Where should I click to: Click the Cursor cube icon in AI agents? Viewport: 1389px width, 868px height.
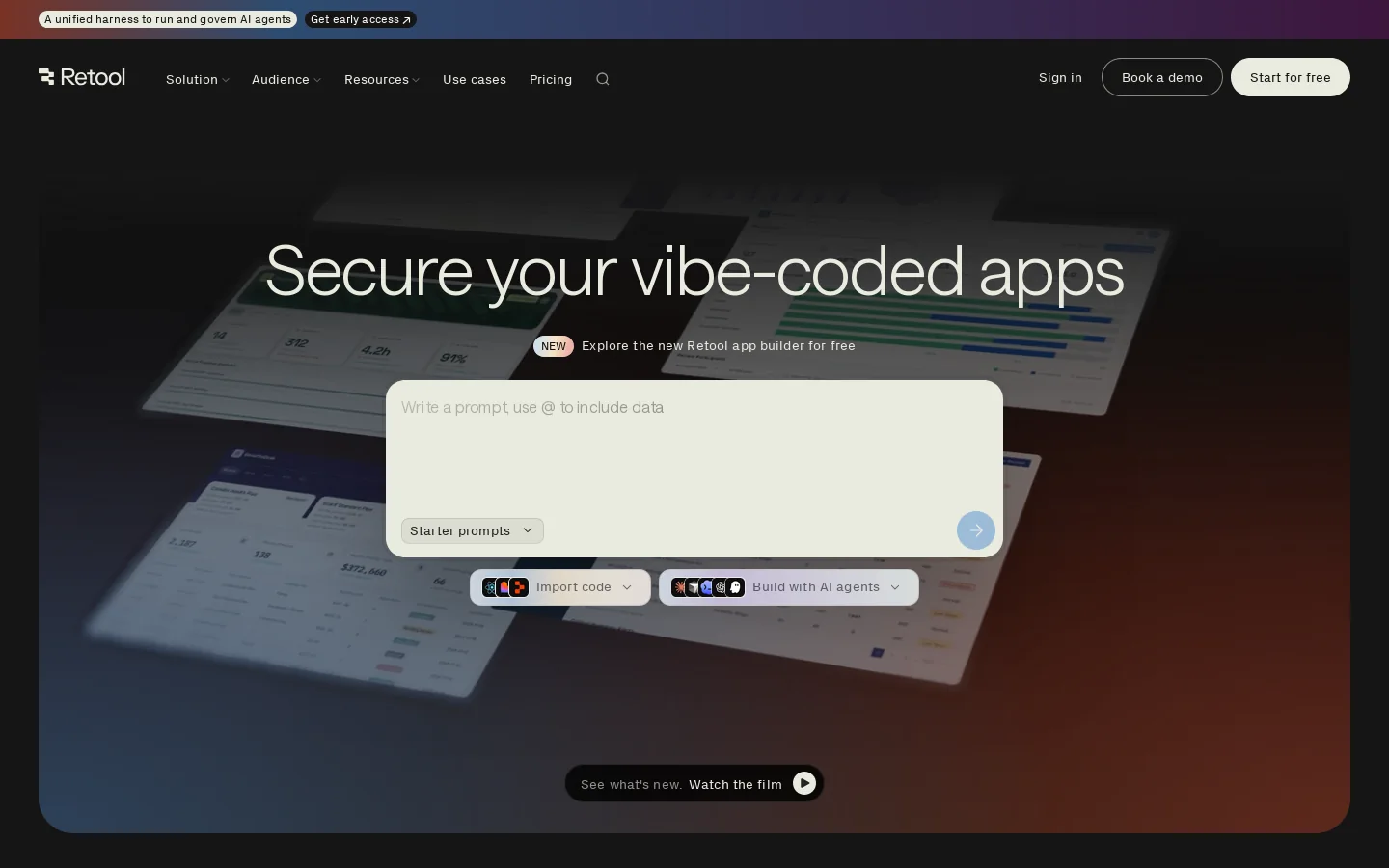pyautogui.click(x=693, y=587)
